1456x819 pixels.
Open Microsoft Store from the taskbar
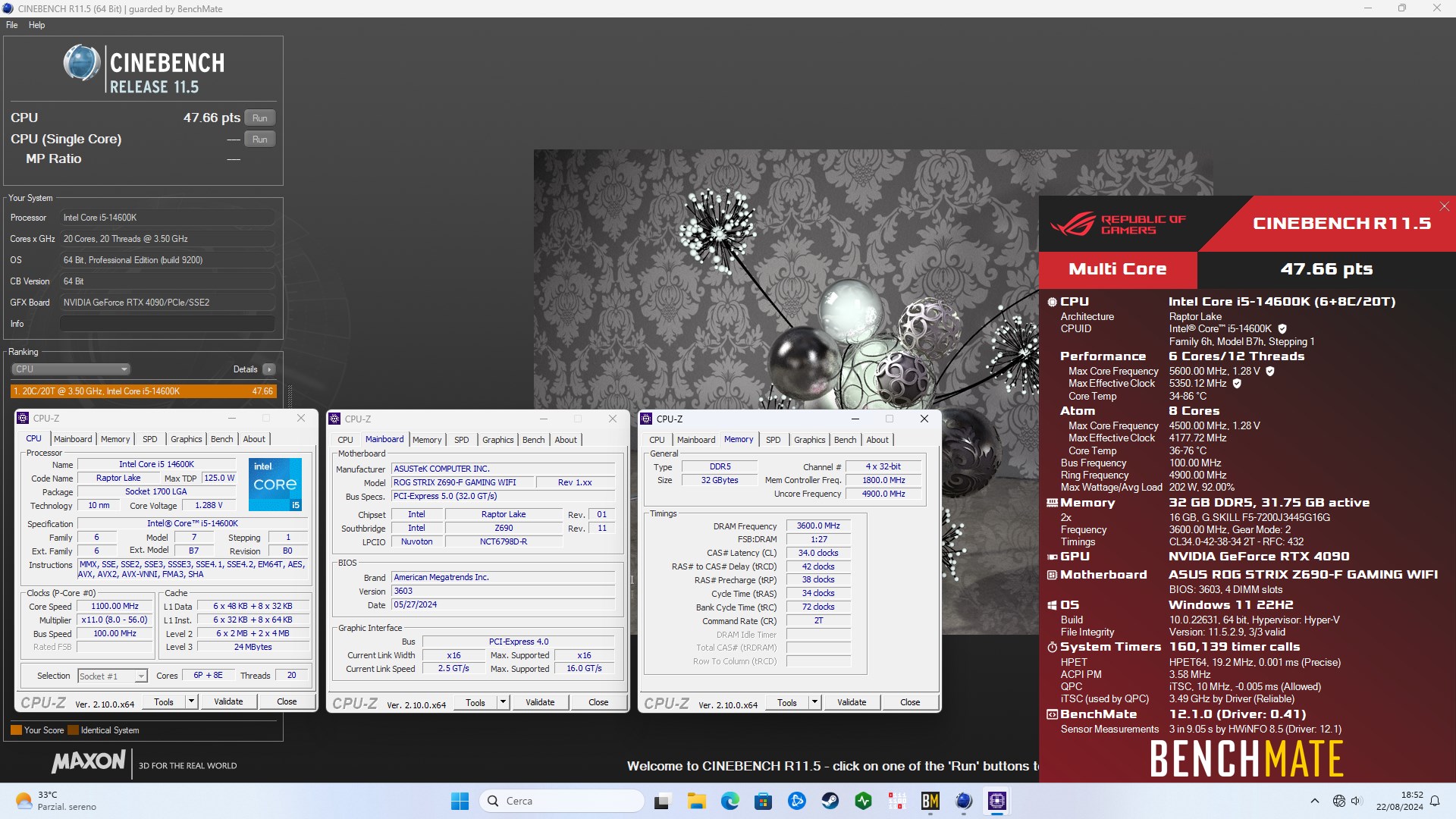pos(763,801)
